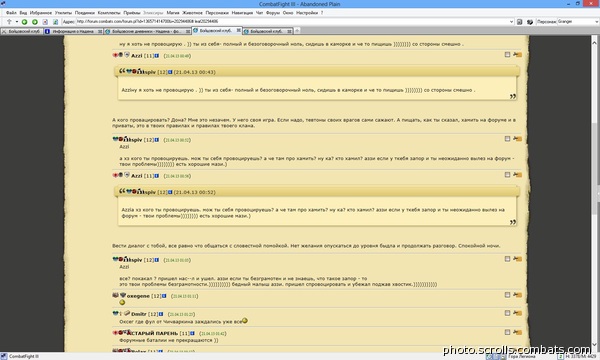
Task: Open the Магия menu
Action: (173, 13)
